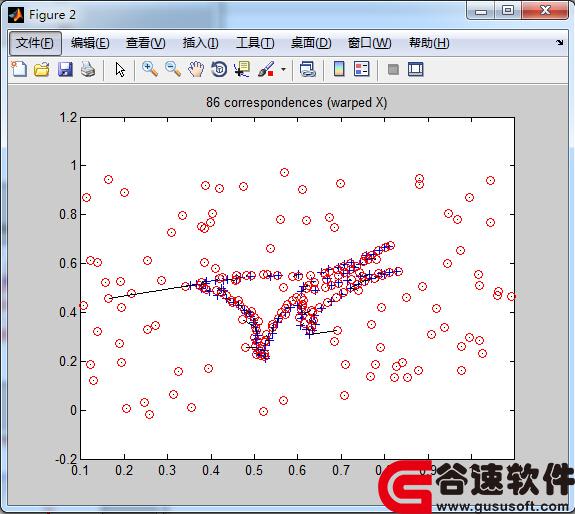Click the New Figure toolbar icon
Screen dimensions: 575x514
click(x=19, y=69)
